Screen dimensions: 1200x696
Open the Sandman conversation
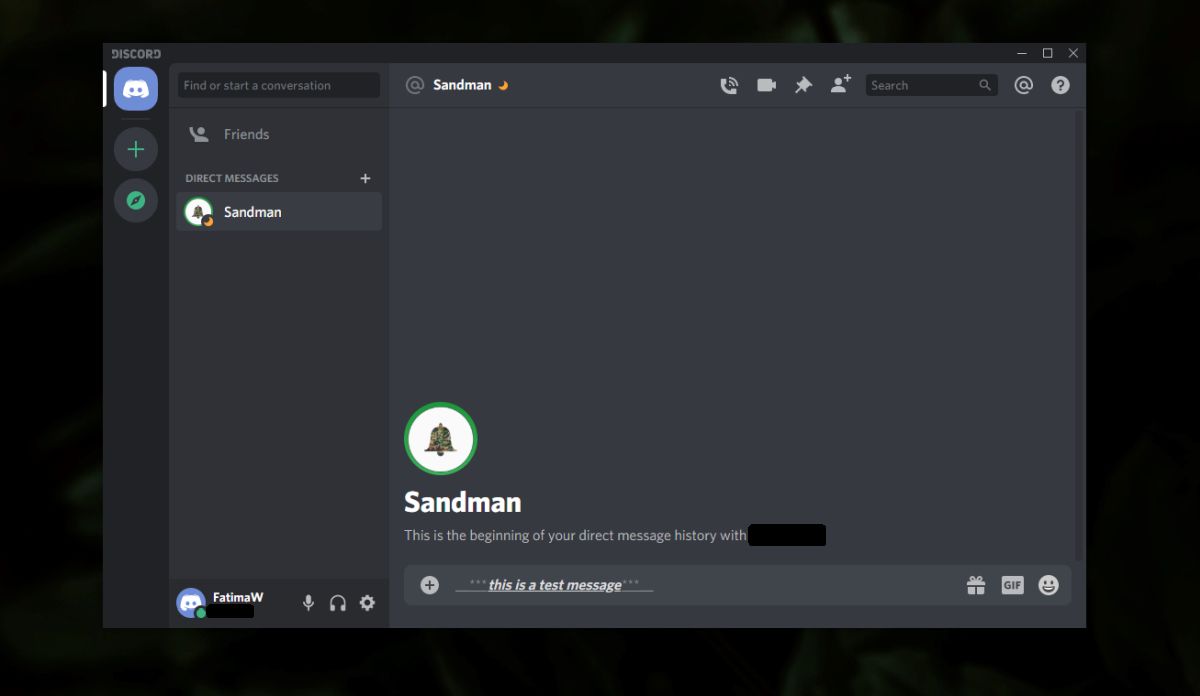point(253,211)
